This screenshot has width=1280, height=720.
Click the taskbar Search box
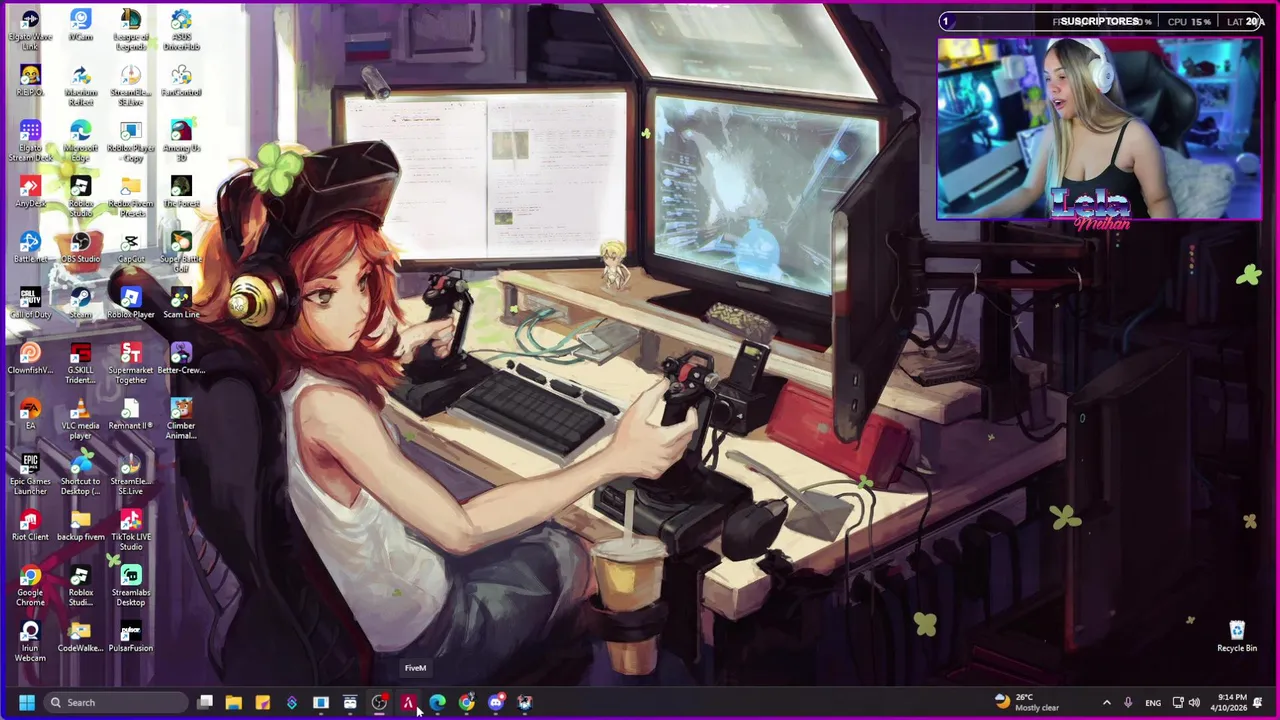[x=116, y=702]
